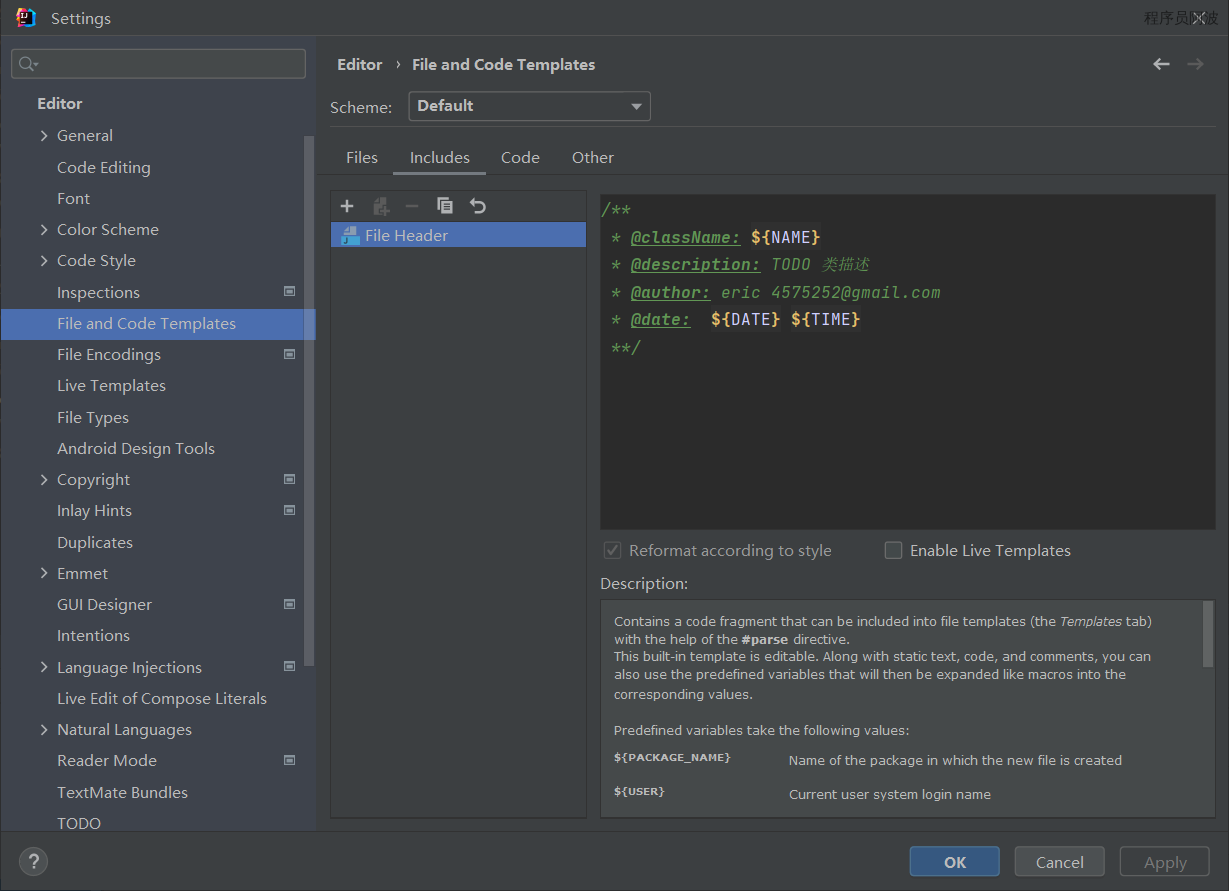This screenshot has height=891, width=1229.
Task: Click the Copy Template icon
Action: [x=445, y=206]
